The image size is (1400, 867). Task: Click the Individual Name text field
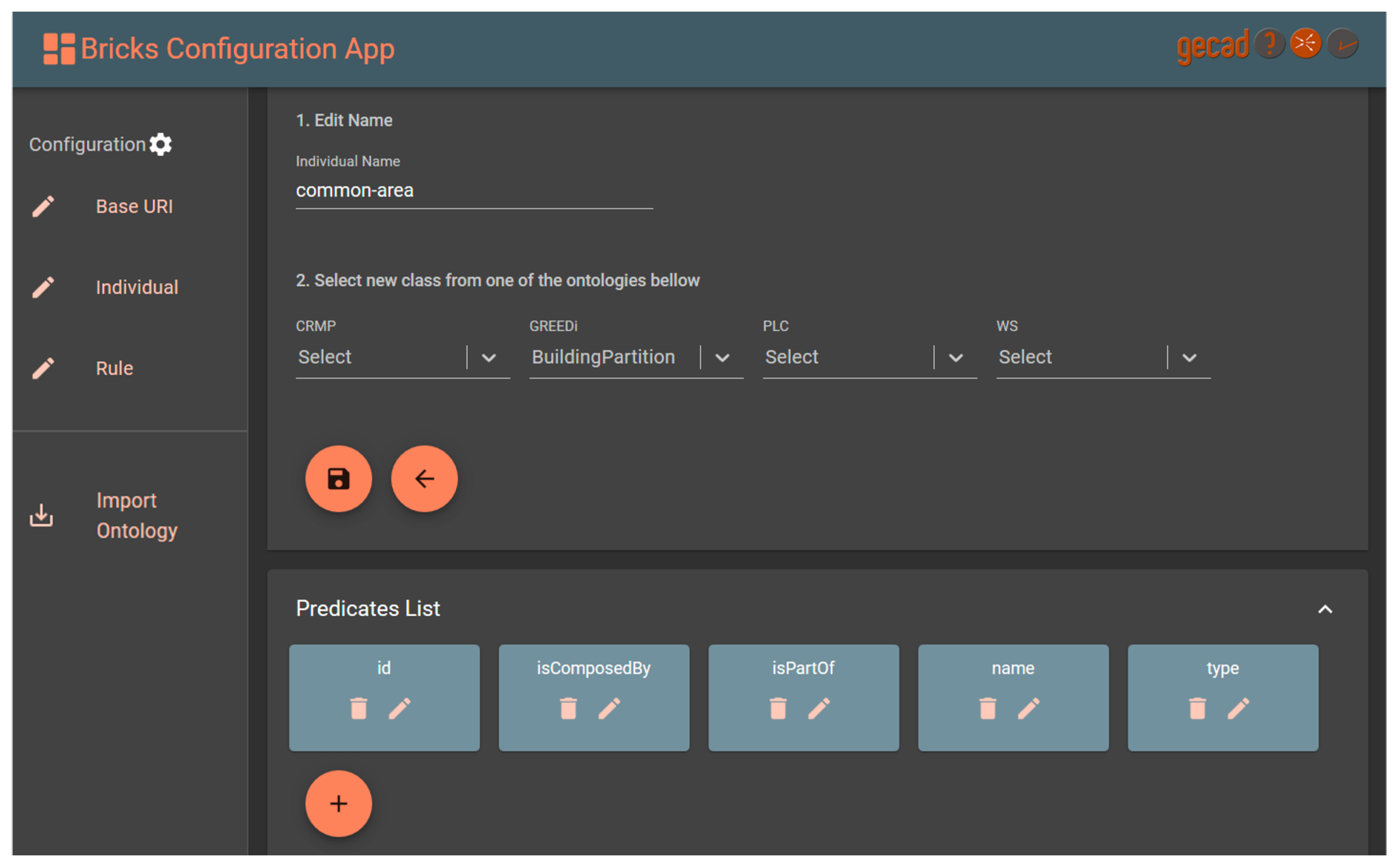(x=474, y=191)
